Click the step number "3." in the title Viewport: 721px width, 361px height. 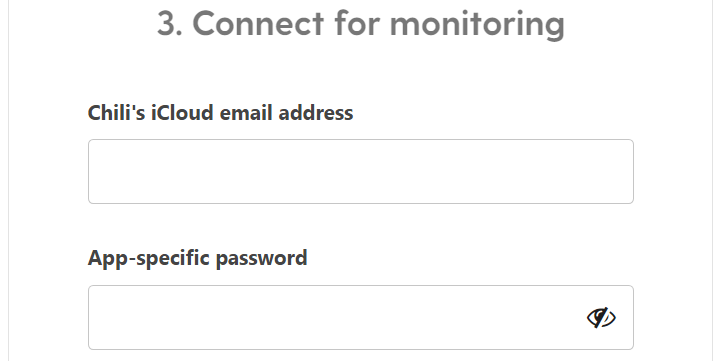pyautogui.click(x=170, y=23)
